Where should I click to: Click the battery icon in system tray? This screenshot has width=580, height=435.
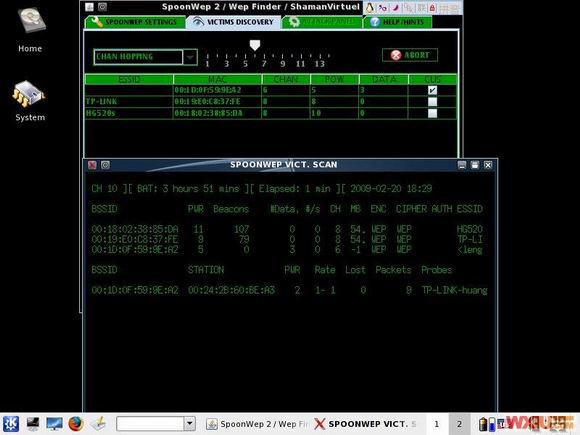click(483, 424)
